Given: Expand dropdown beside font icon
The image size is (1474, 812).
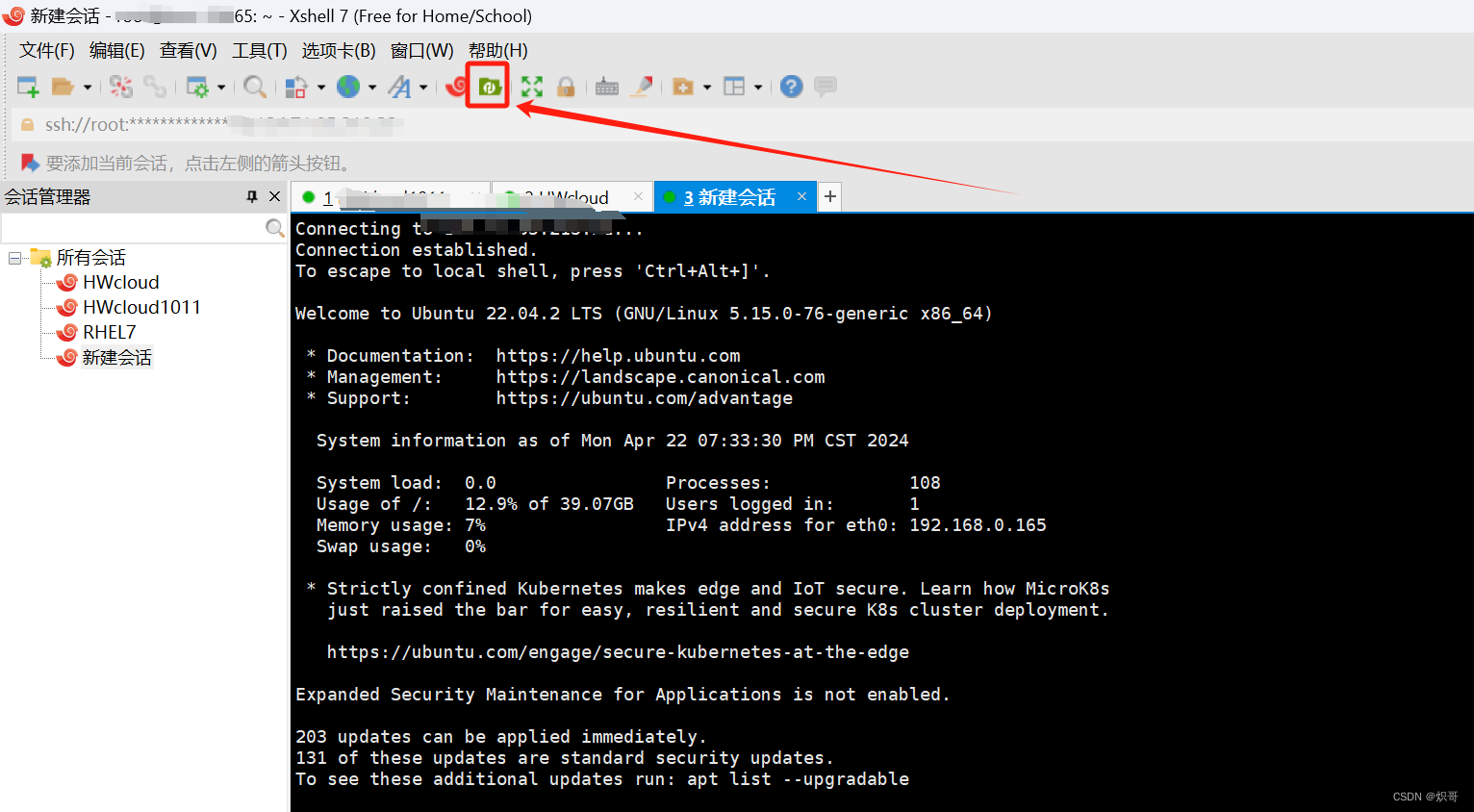Looking at the screenshot, I should pyautogui.click(x=423, y=87).
